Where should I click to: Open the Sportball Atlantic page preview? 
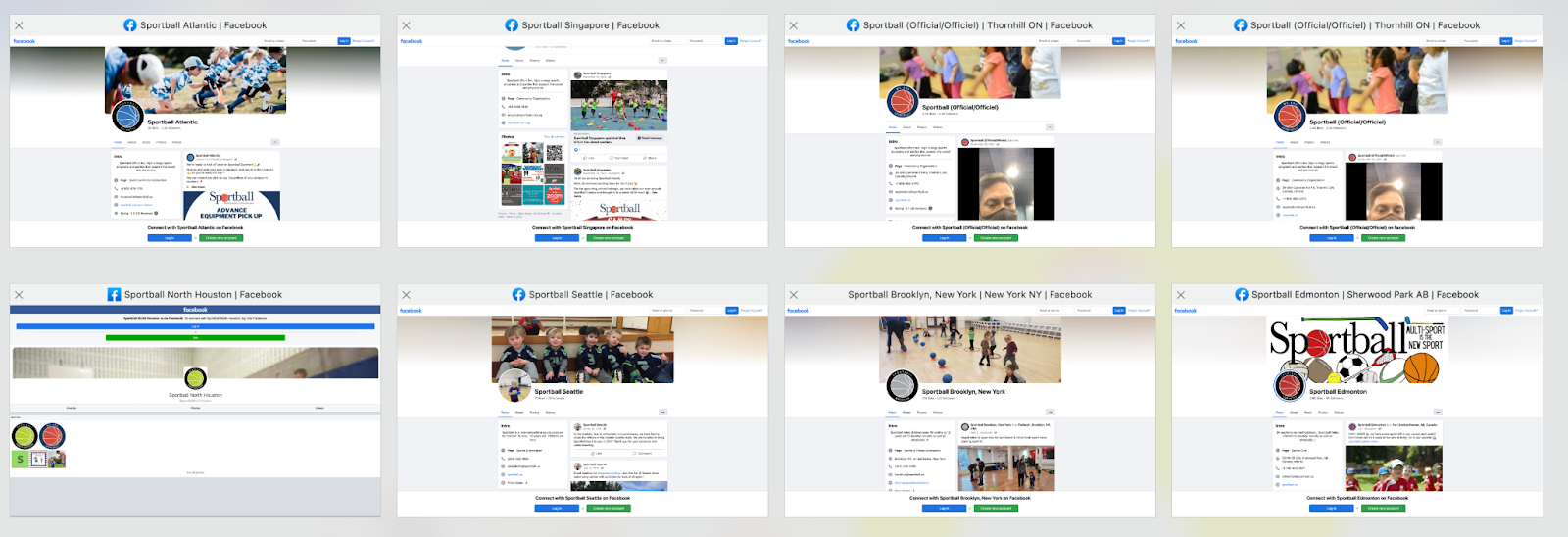click(195, 137)
